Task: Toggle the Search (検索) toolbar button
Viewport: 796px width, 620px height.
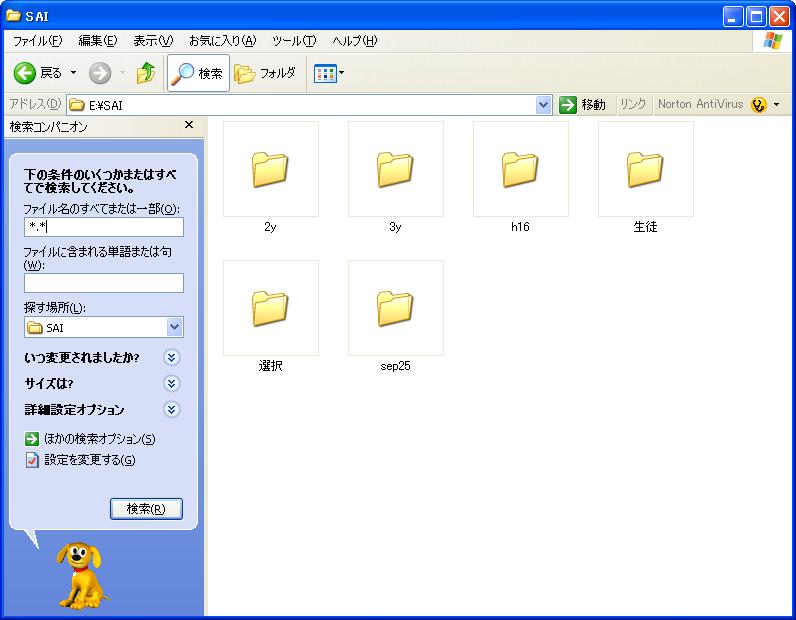Action: click(198, 73)
